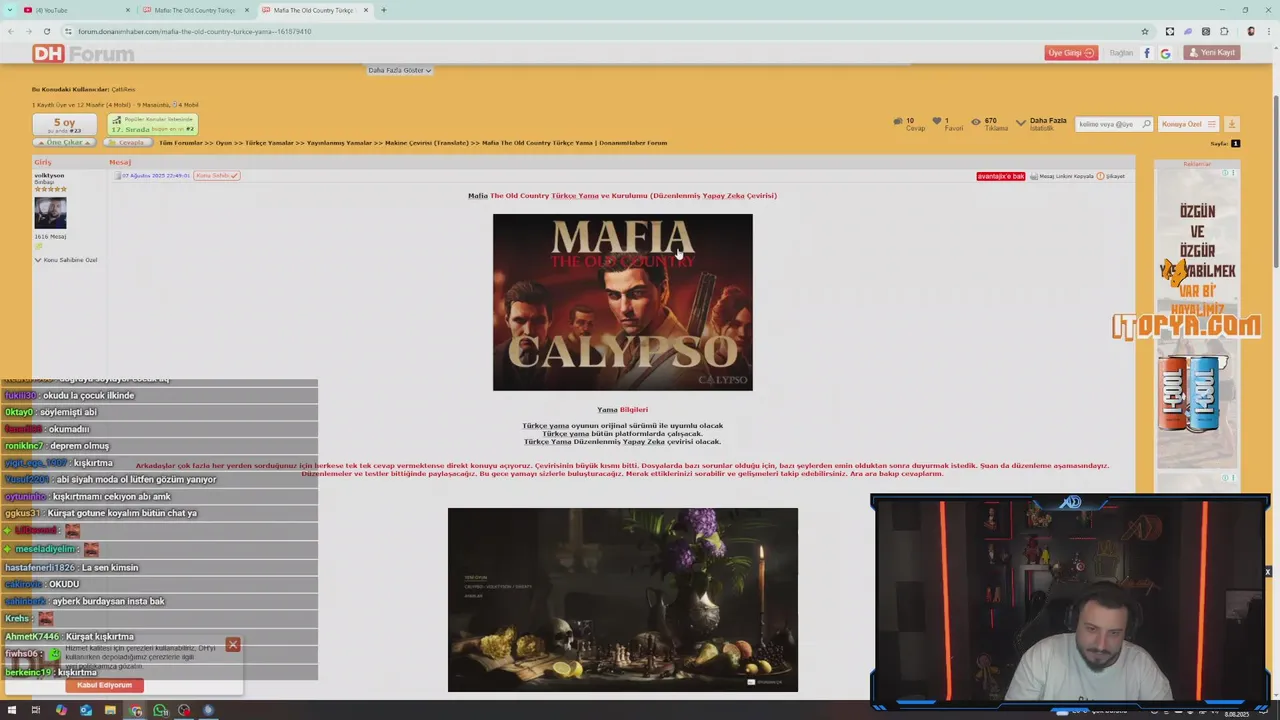Click the 5 oy vote box

pyautogui.click(x=64, y=125)
